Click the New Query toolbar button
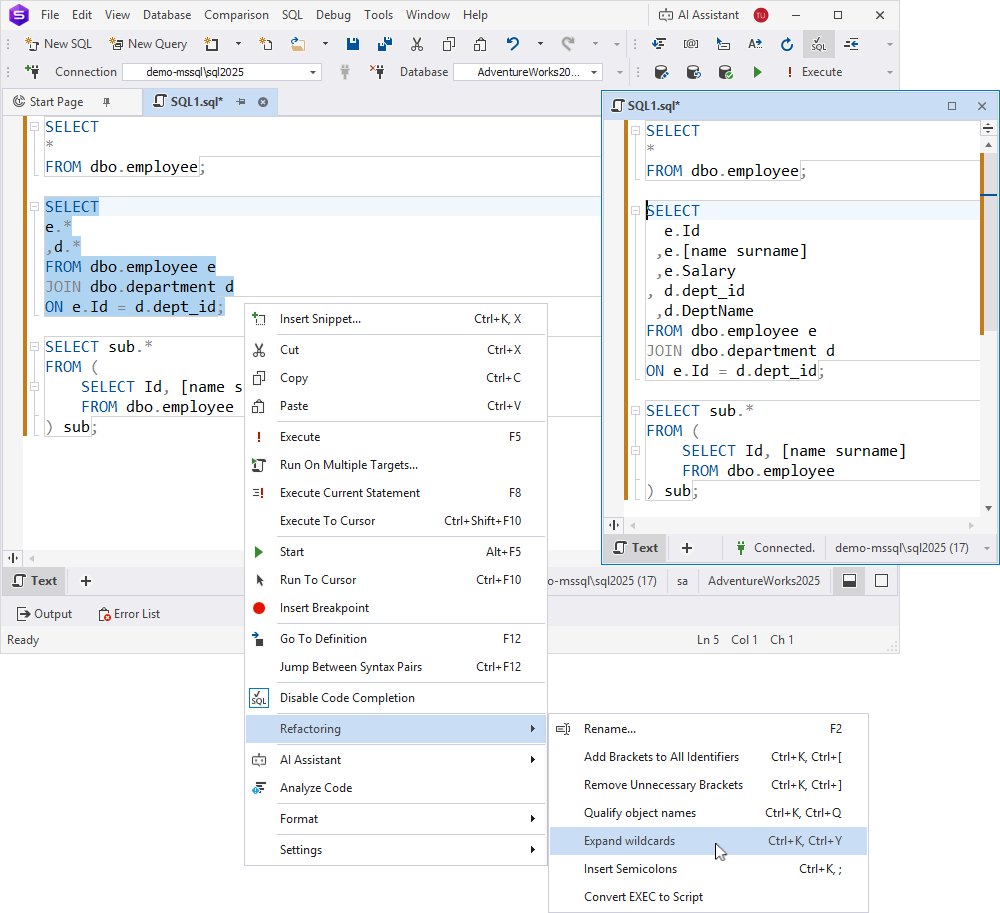This screenshot has height=913, width=1000. point(148,44)
